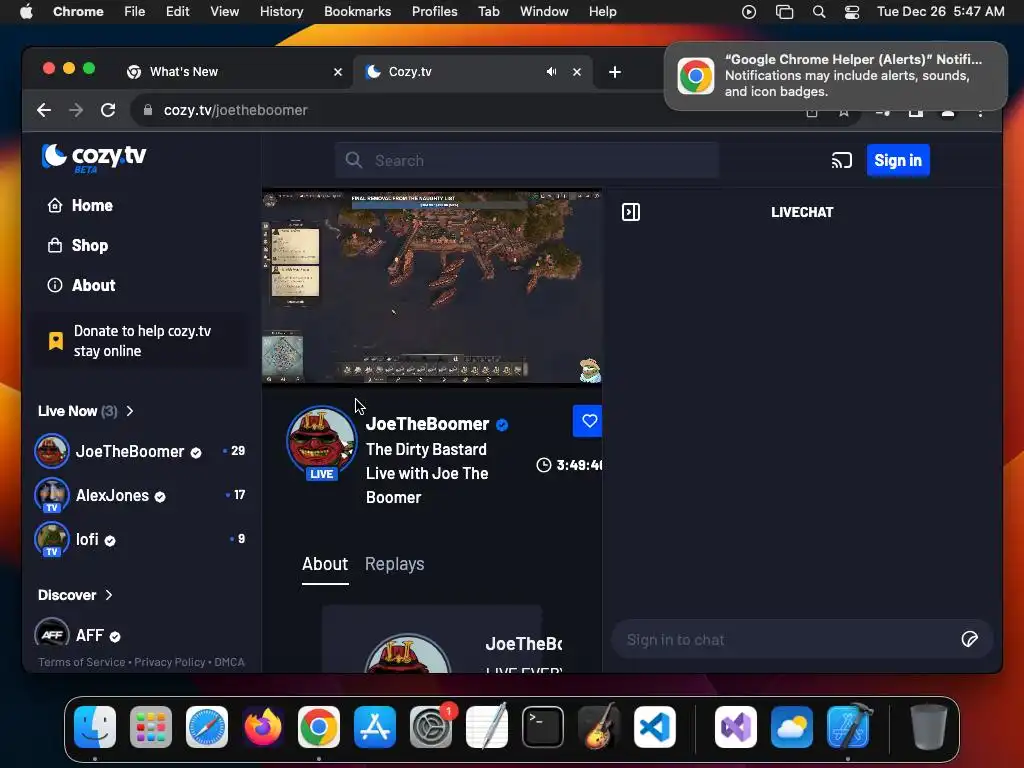Open JoeTheBoomer channel in Live Now list

tap(140, 451)
